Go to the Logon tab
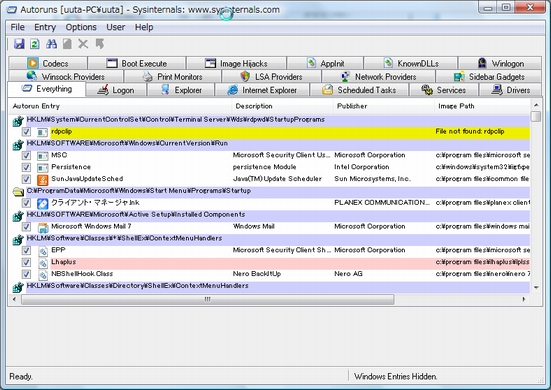Viewport: 551px width, 390px height. [x=116, y=90]
